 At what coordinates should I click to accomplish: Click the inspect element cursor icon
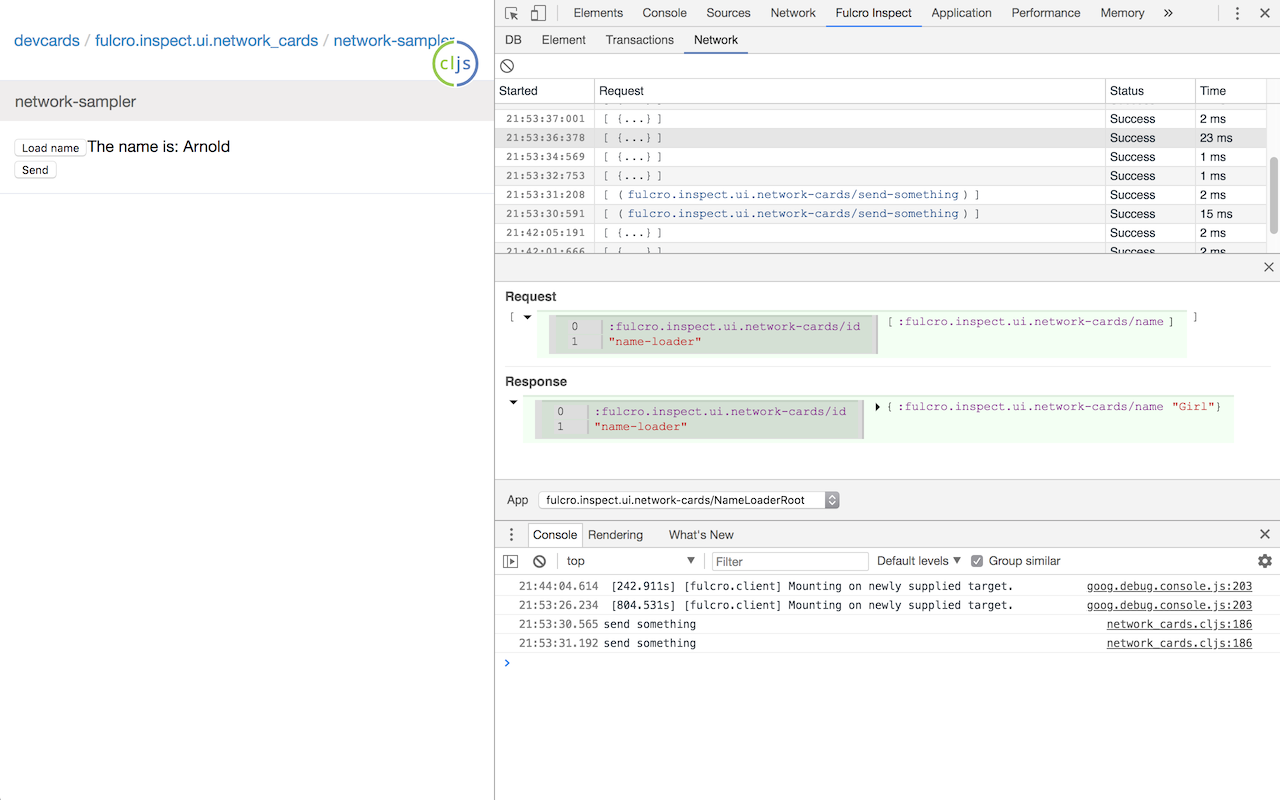(512, 13)
